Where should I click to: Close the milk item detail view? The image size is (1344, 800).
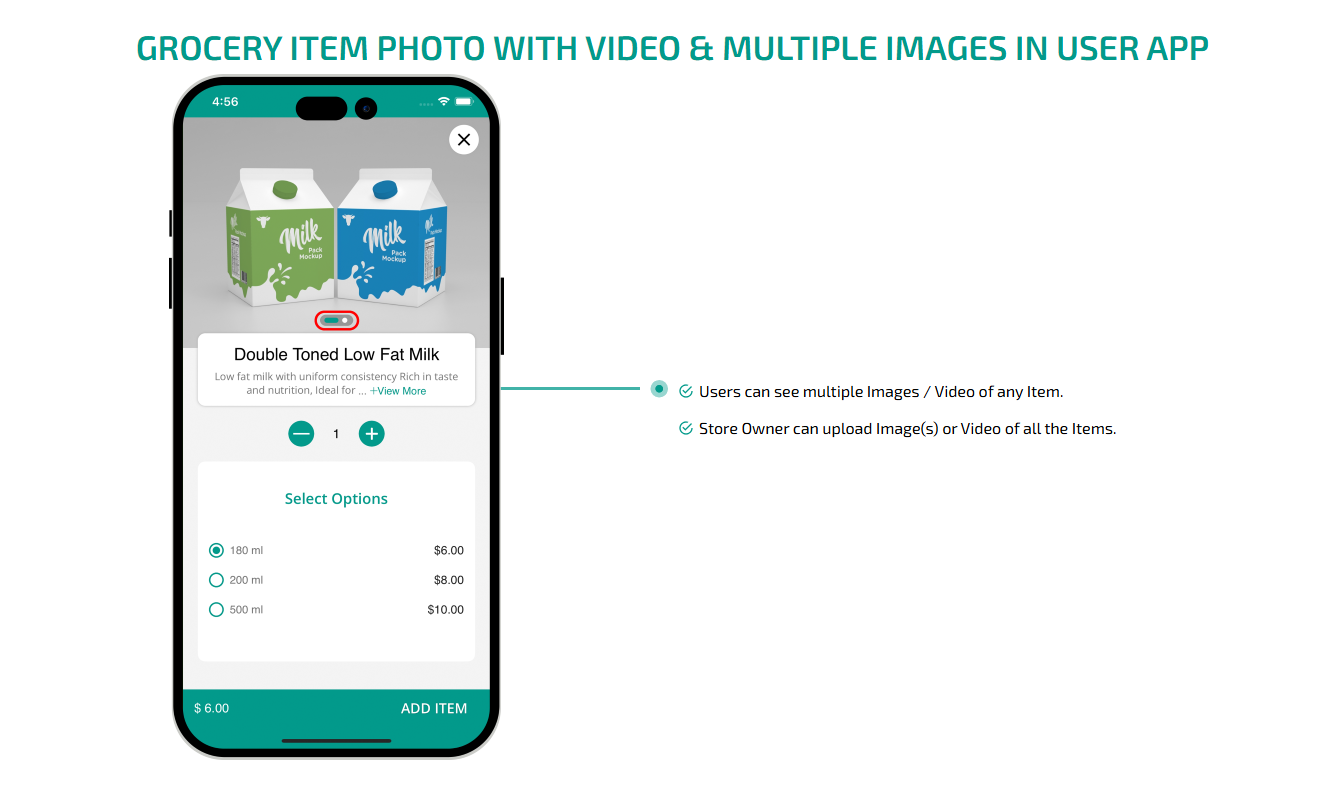pos(463,140)
